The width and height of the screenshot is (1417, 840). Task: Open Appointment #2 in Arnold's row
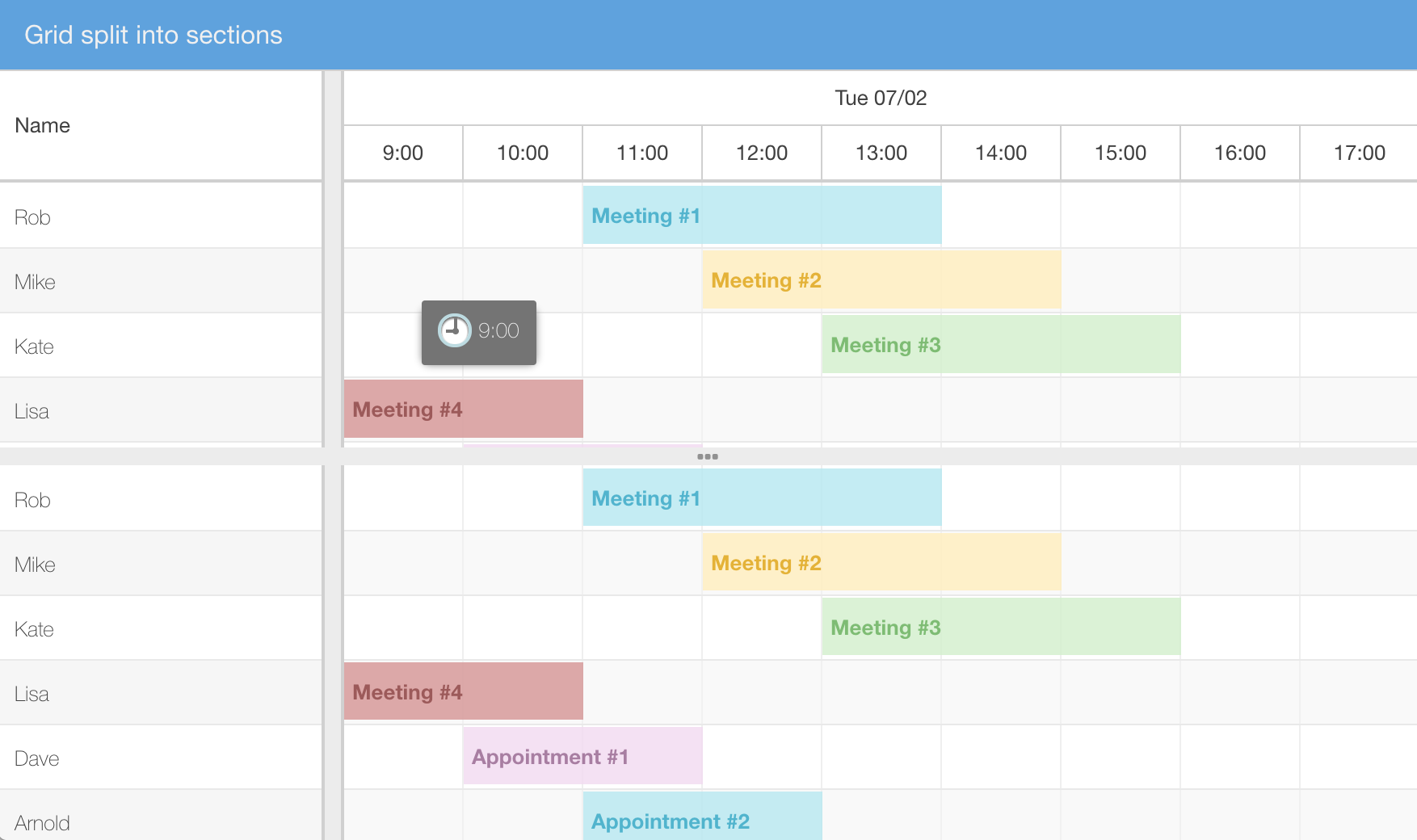[701, 821]
